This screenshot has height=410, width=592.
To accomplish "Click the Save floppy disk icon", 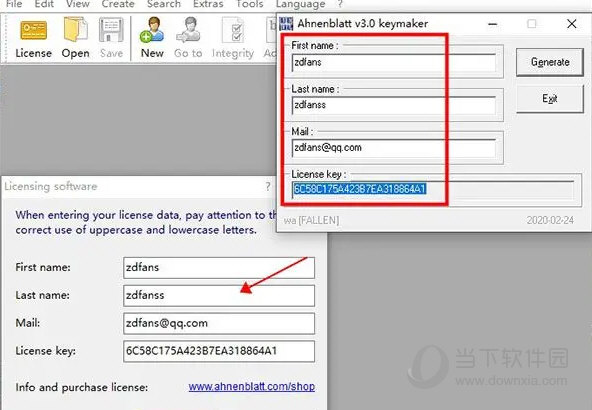I will coord(111,38).
